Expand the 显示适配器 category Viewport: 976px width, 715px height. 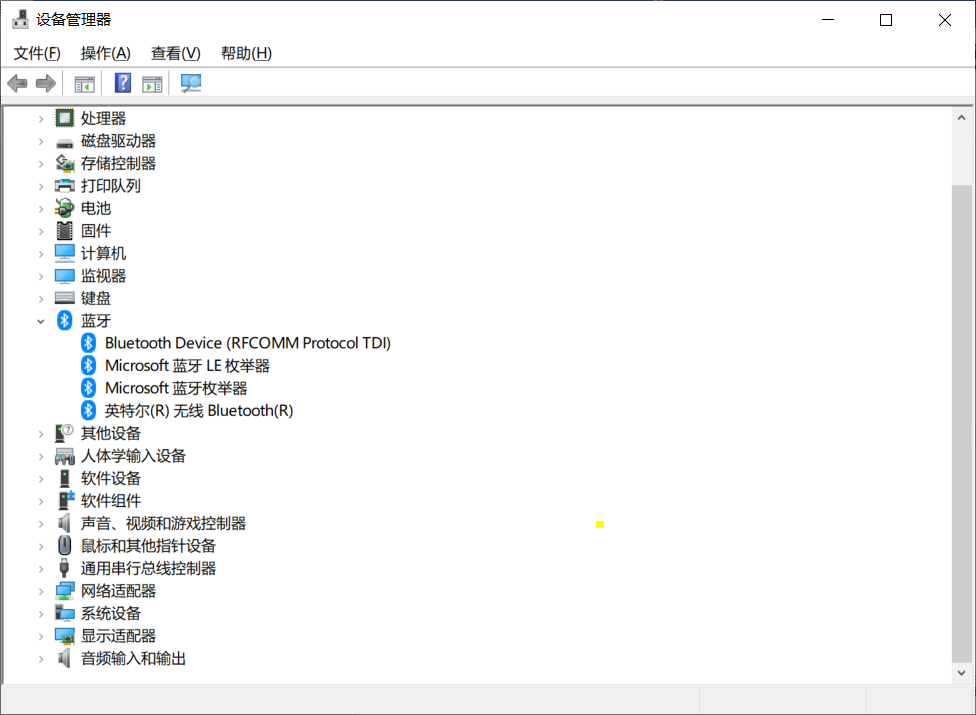pos(41,636)
